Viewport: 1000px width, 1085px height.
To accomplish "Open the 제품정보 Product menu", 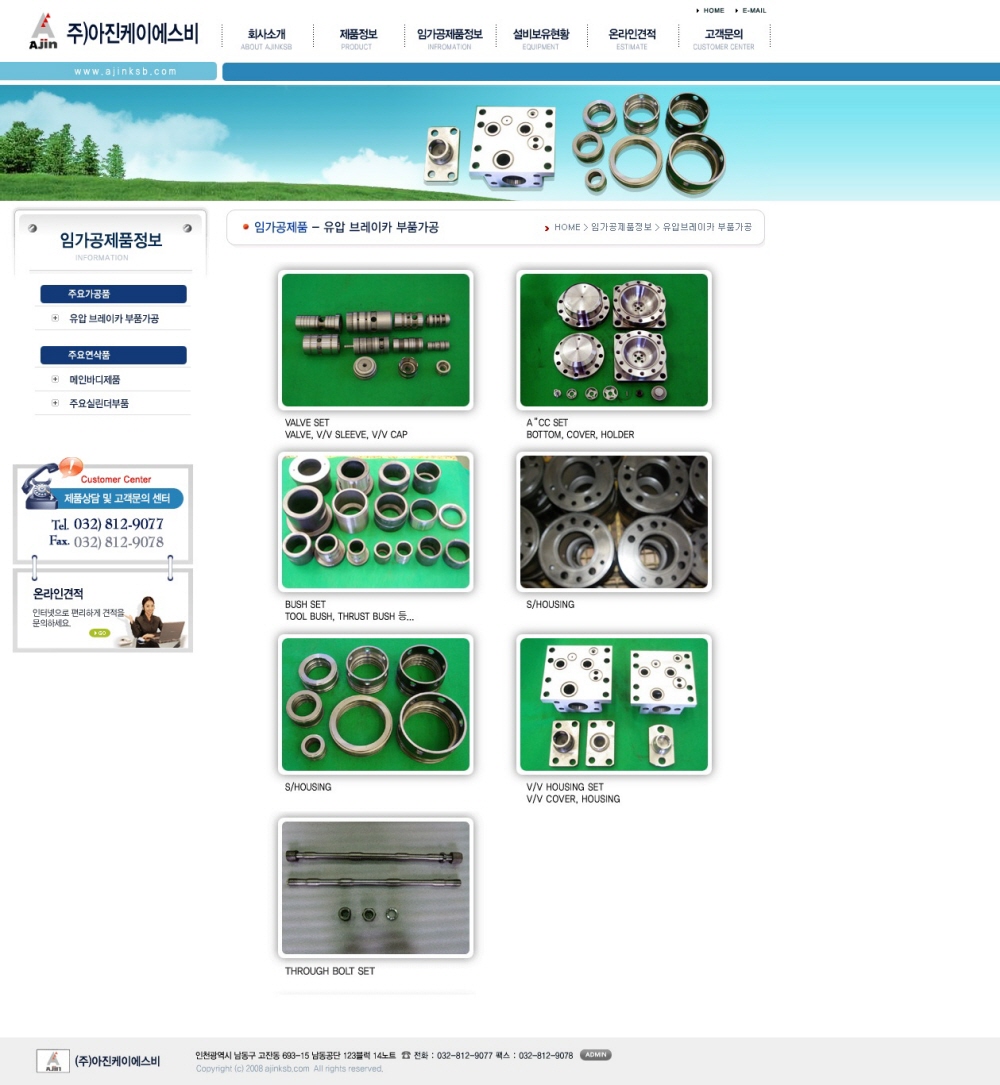I will tap(358, 38).
